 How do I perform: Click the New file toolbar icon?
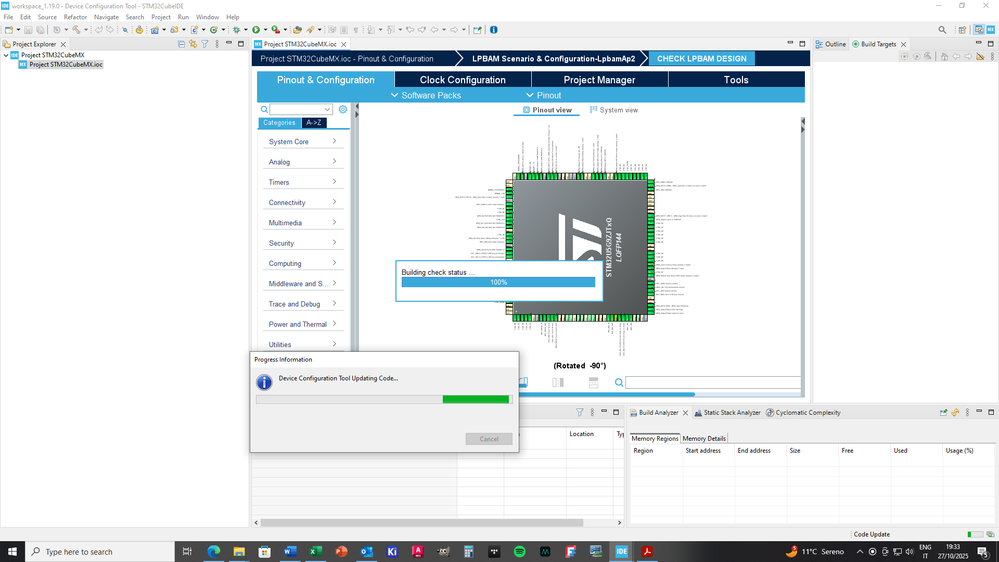(x=9, y=30)
